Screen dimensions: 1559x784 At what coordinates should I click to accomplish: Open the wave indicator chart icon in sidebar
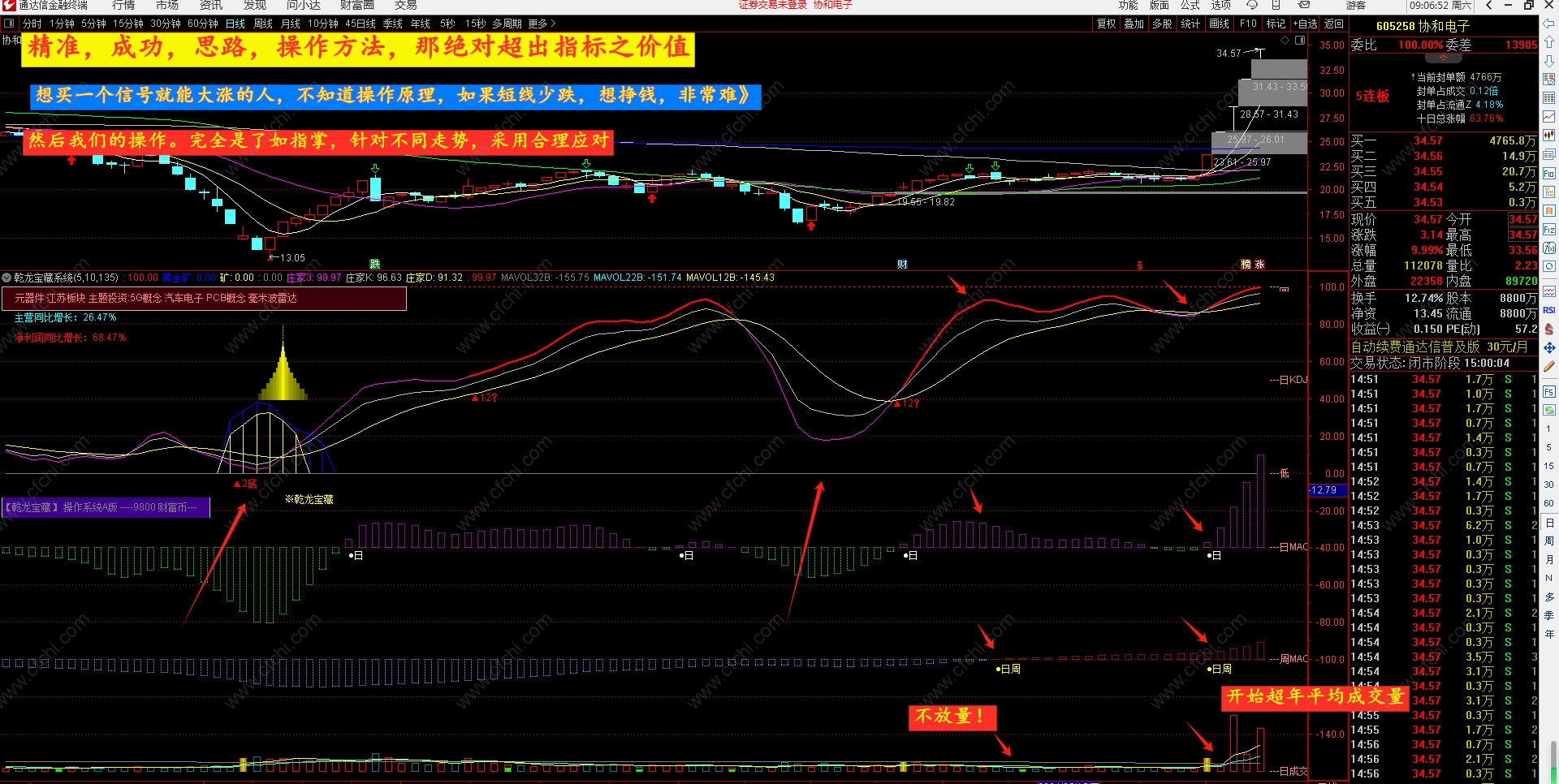tap(1549, 291)
